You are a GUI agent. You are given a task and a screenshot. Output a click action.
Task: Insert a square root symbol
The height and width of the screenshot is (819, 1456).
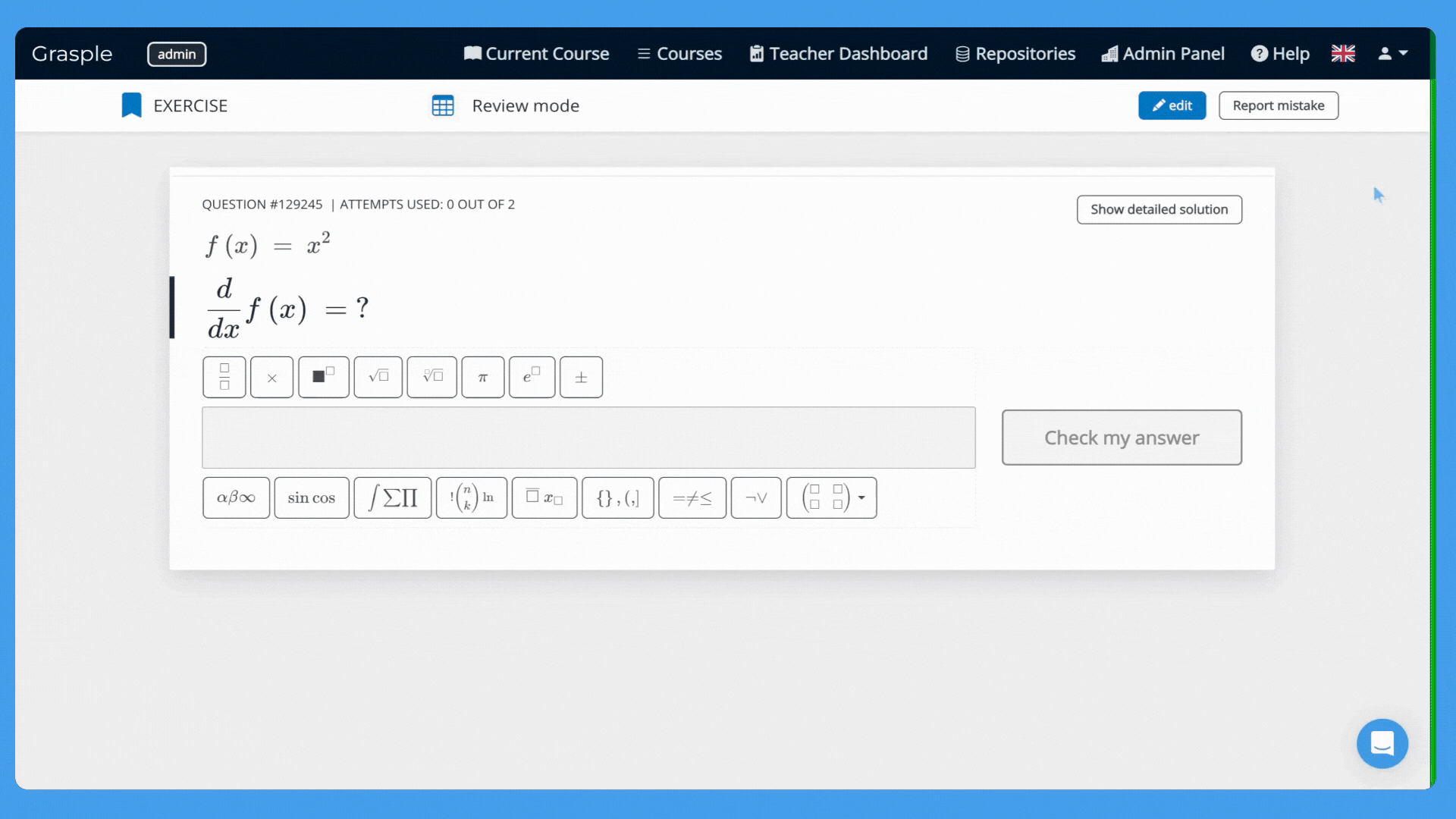378,377
